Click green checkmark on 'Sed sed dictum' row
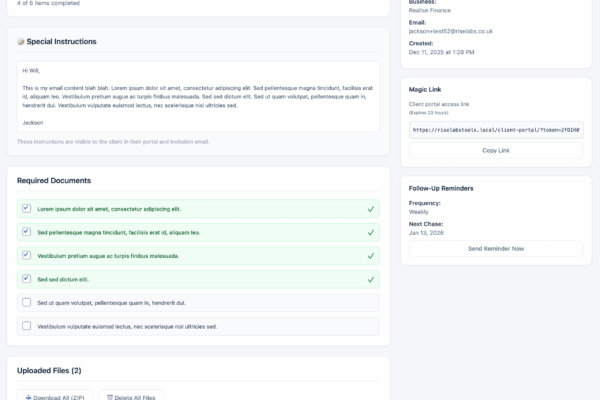 (370, 279)
